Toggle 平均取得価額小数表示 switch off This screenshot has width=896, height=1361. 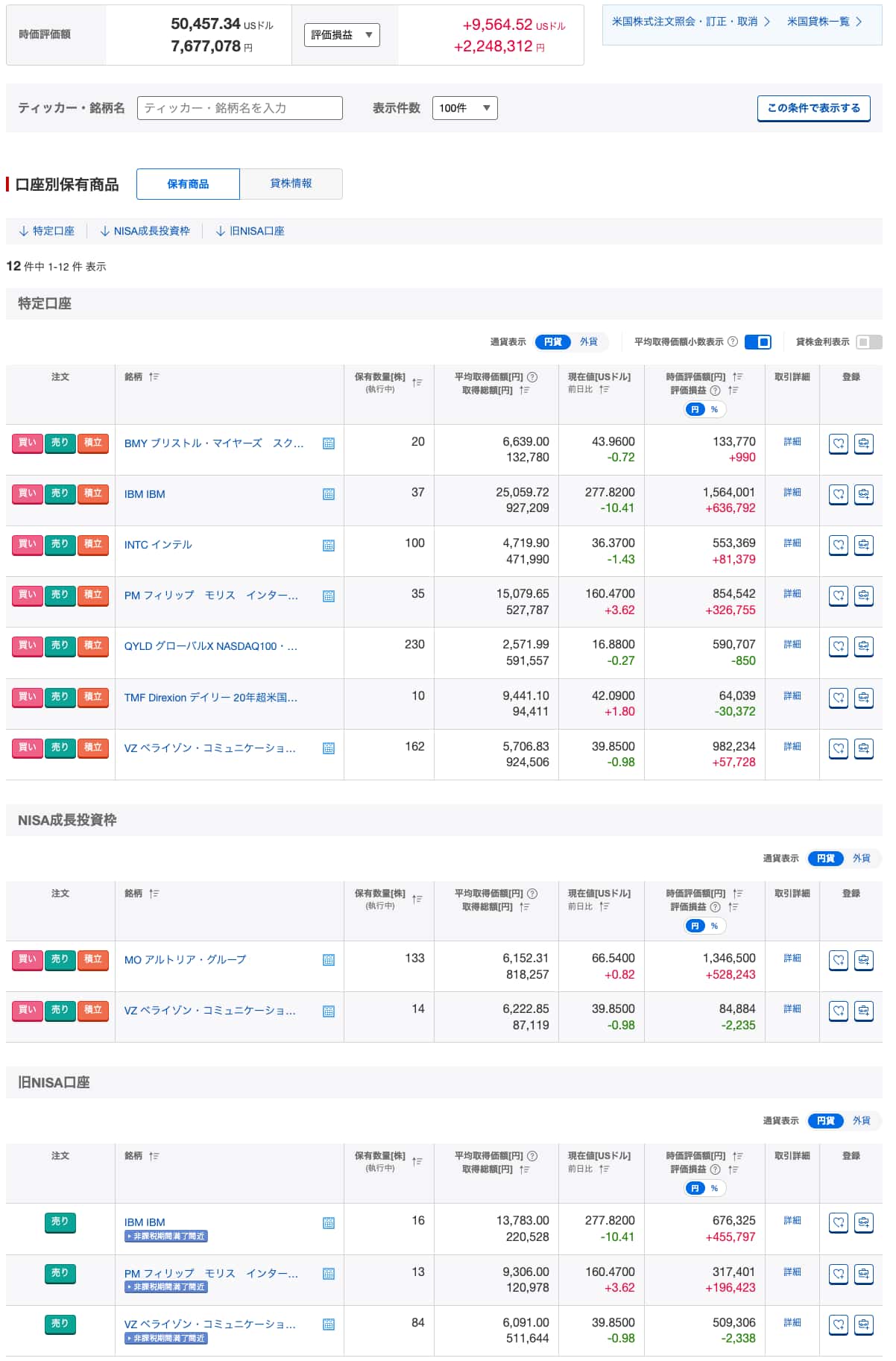point(757,342)
